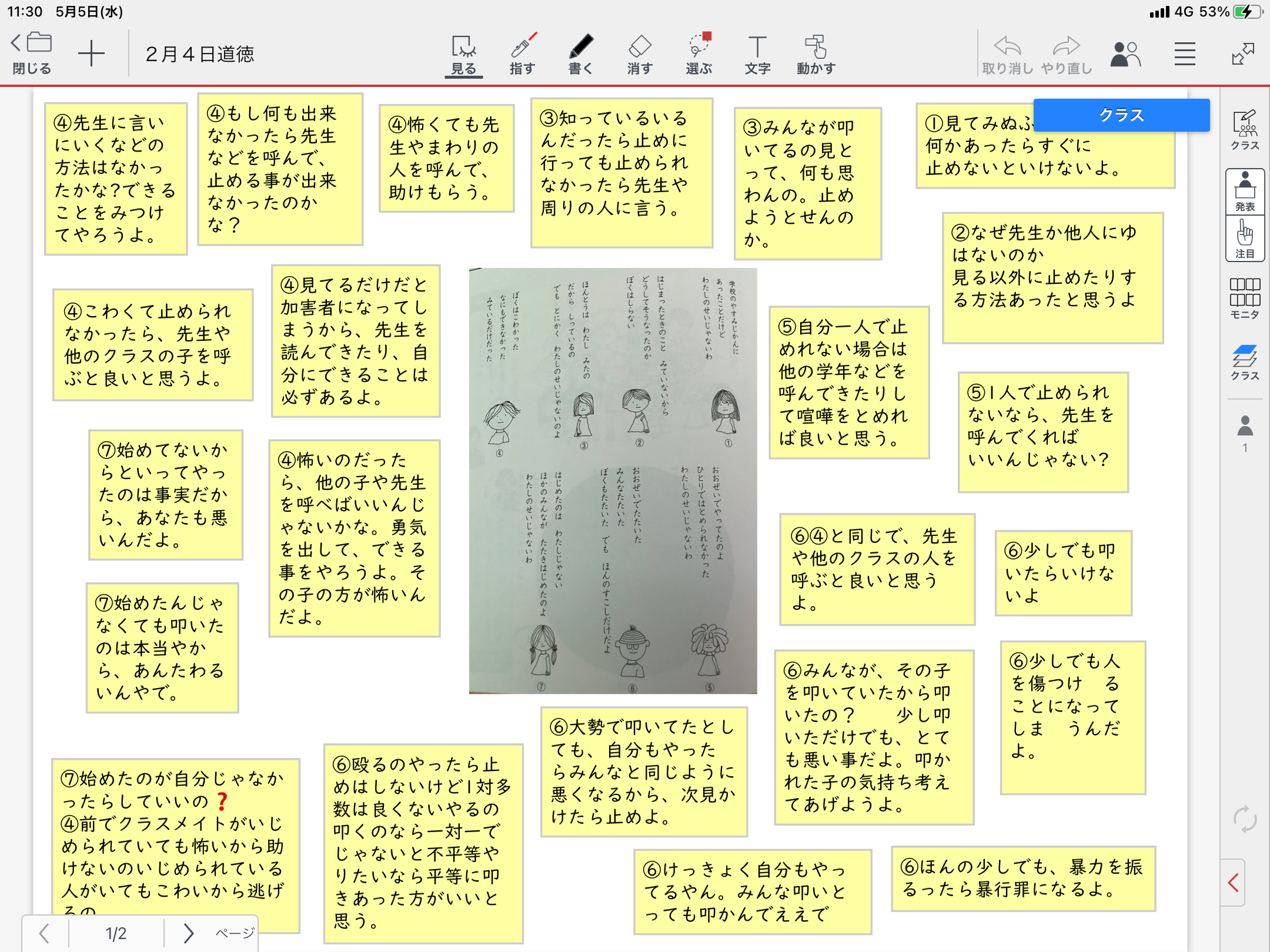
Task: Expand the red side panel chevron
Action: coord(1234,882)
